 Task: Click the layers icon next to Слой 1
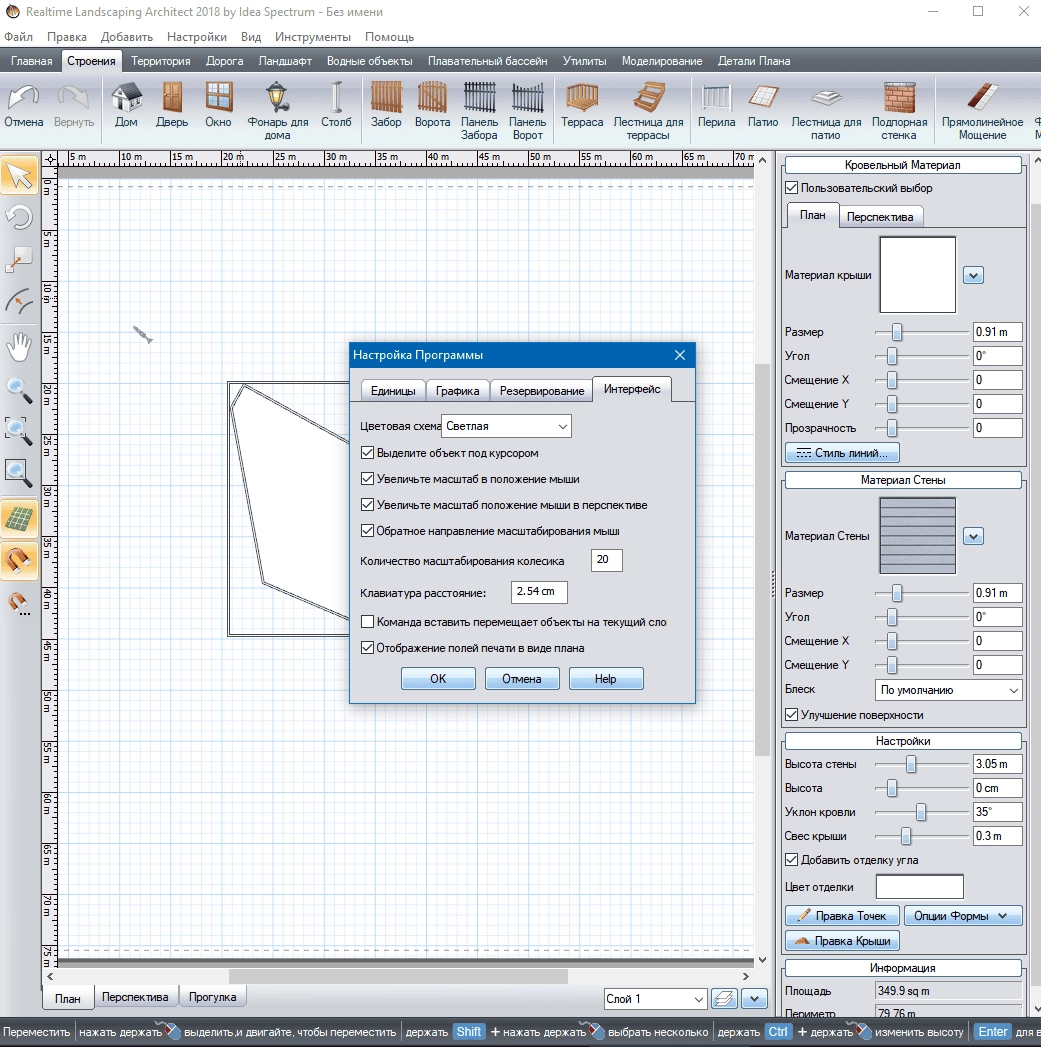(x=724, y=999)
